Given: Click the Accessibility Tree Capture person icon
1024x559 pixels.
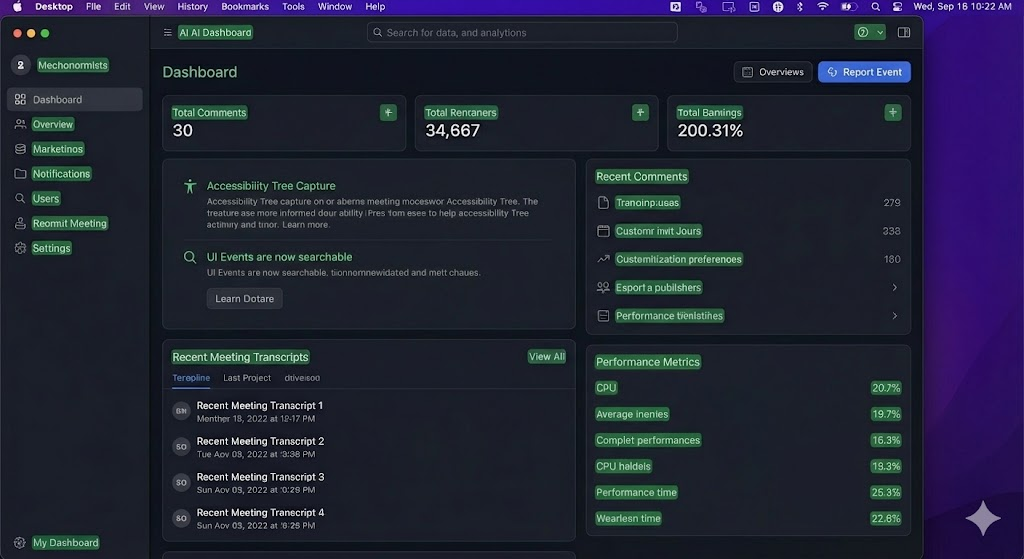Looking at the screenshot, I should point(190,186).
